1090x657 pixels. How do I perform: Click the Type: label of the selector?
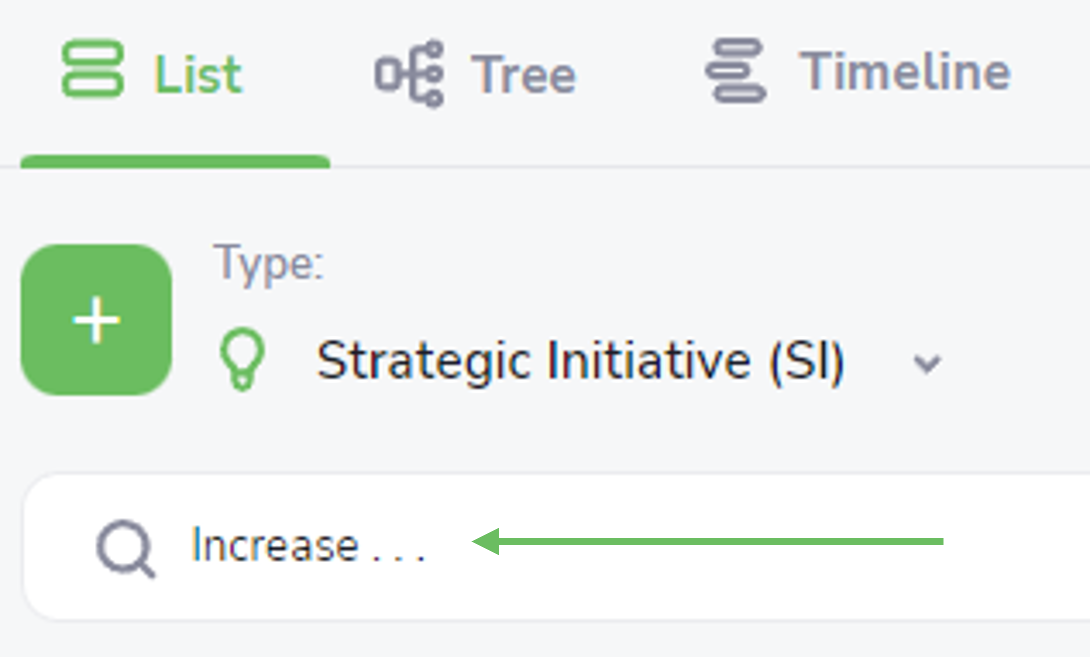(269, 264)
